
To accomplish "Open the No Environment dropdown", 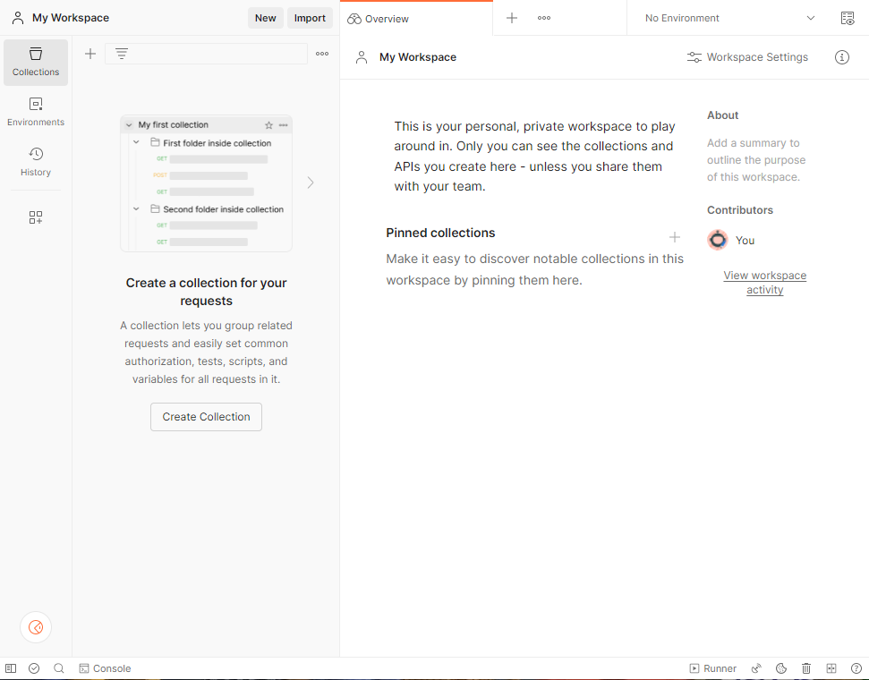I will [x=730, y=18].
